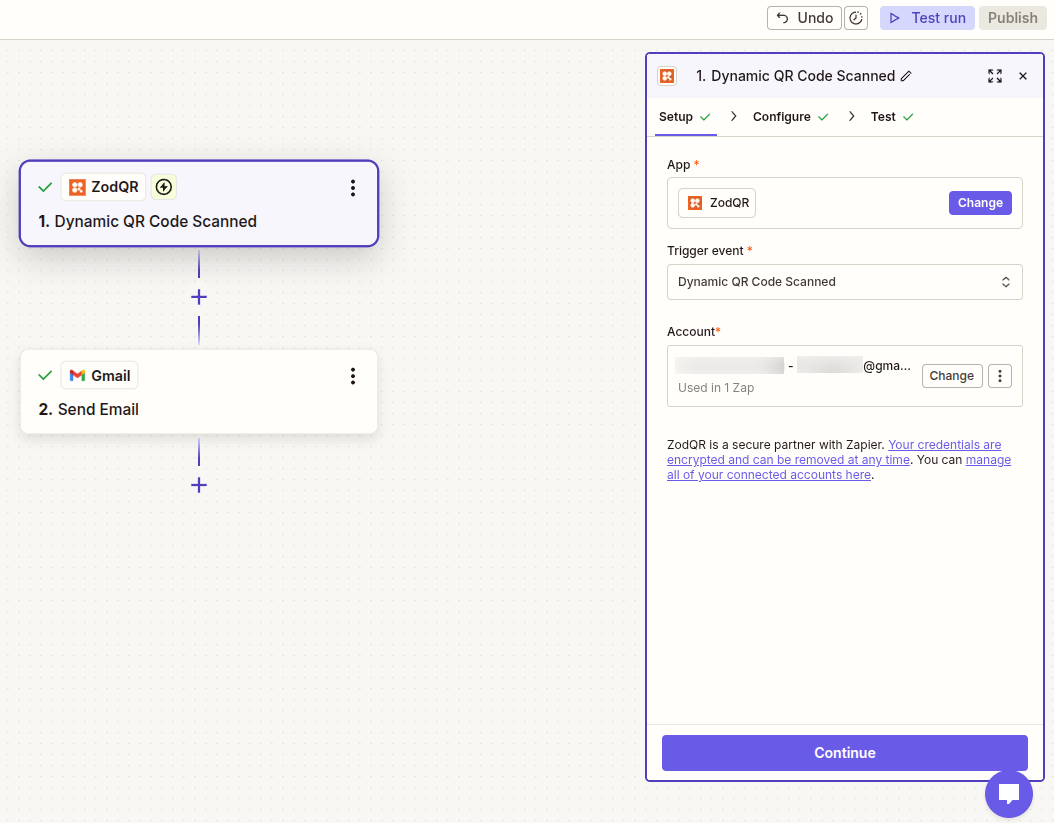Select the Gmail Send Email step card
Viewport: 1054px width, 823px height.
tap(199, 391)
